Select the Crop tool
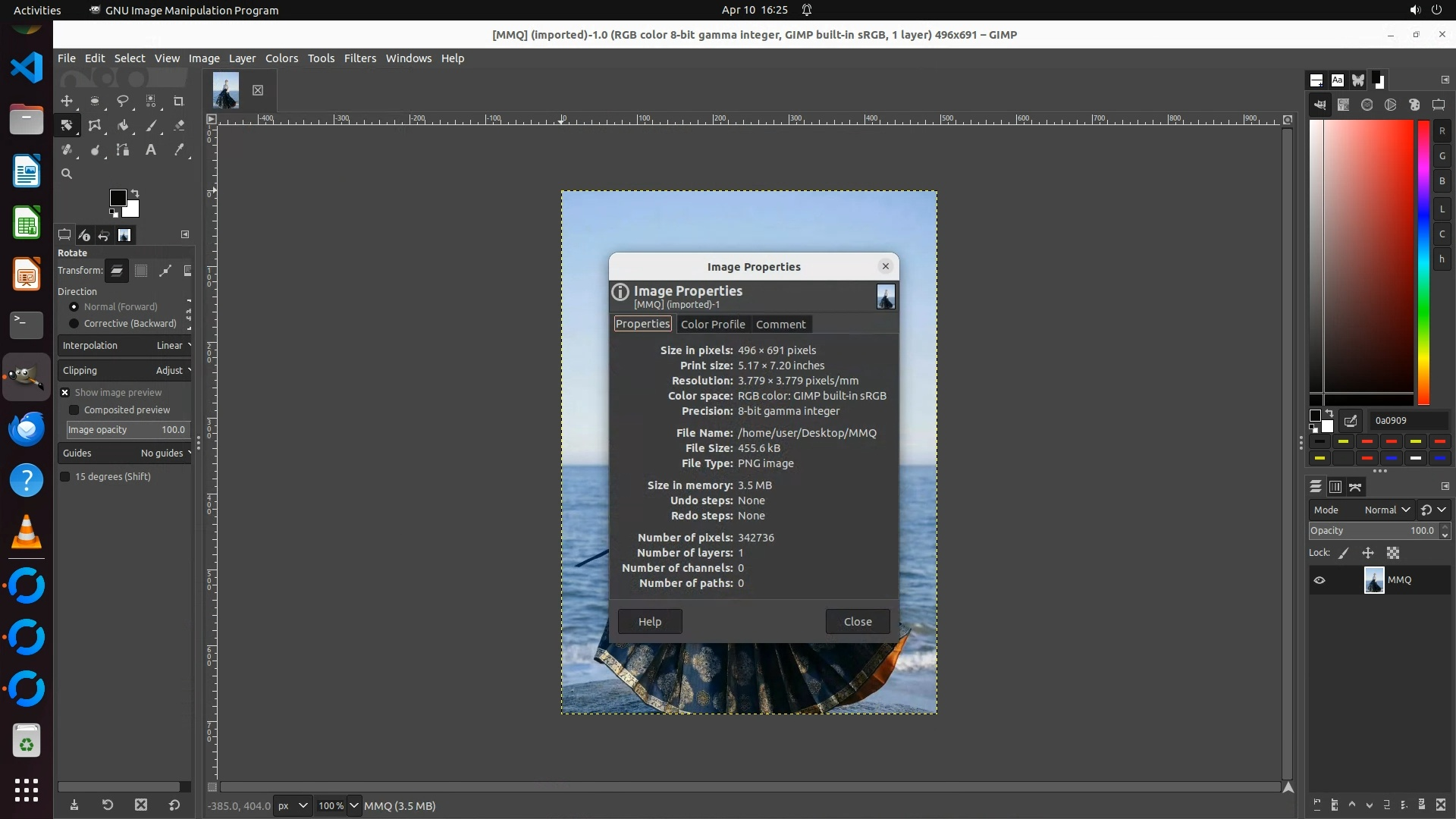 click(x=178, y=101)
